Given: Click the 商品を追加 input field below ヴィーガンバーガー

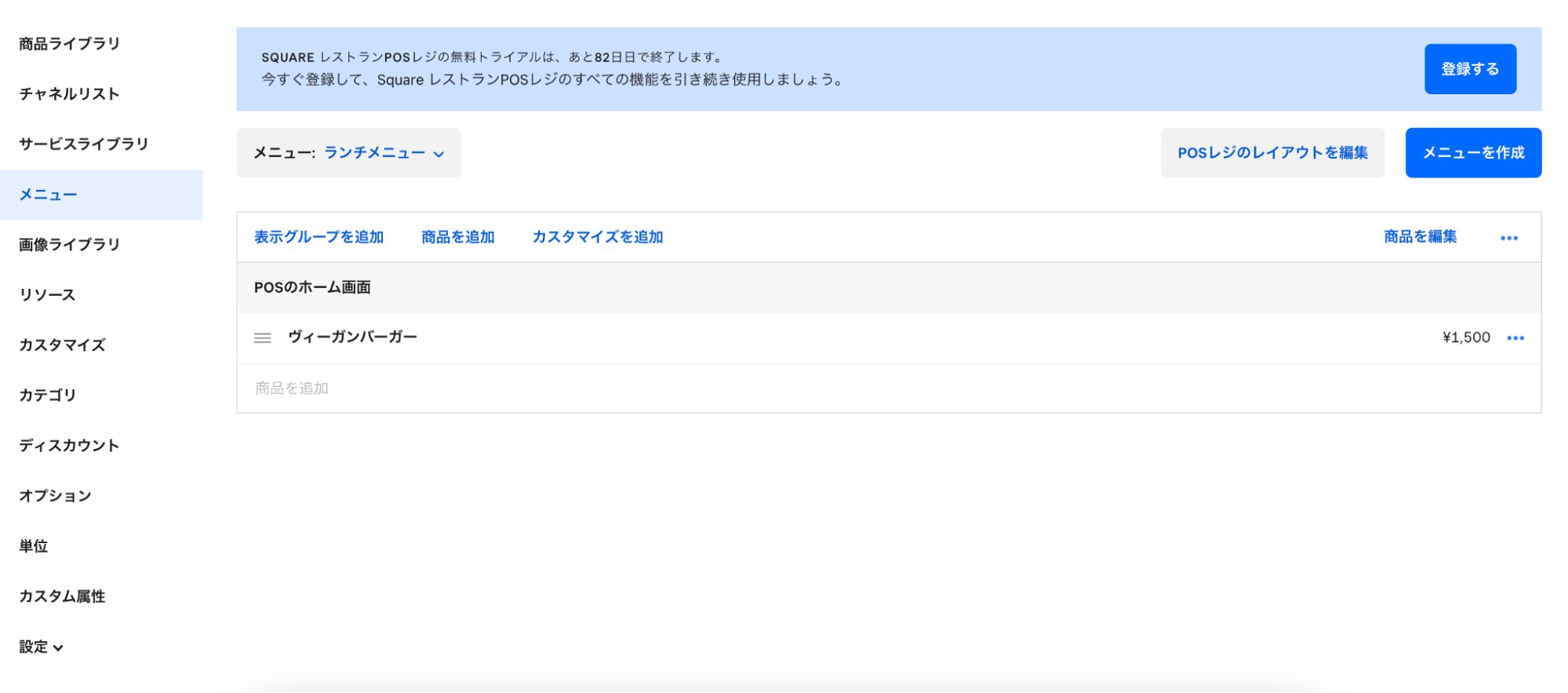Looking at the screenshot, I should coord(889,388).
